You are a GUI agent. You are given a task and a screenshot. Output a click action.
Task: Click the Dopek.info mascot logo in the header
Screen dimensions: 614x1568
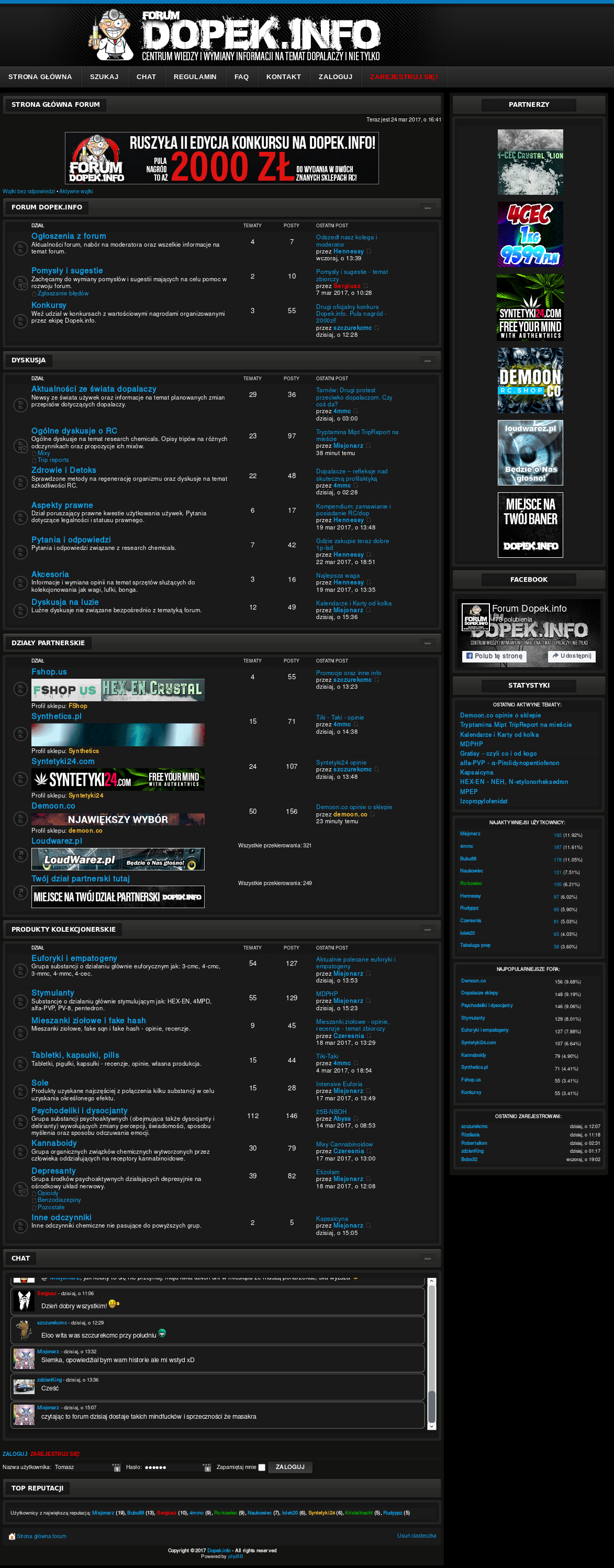pos(113,35)
